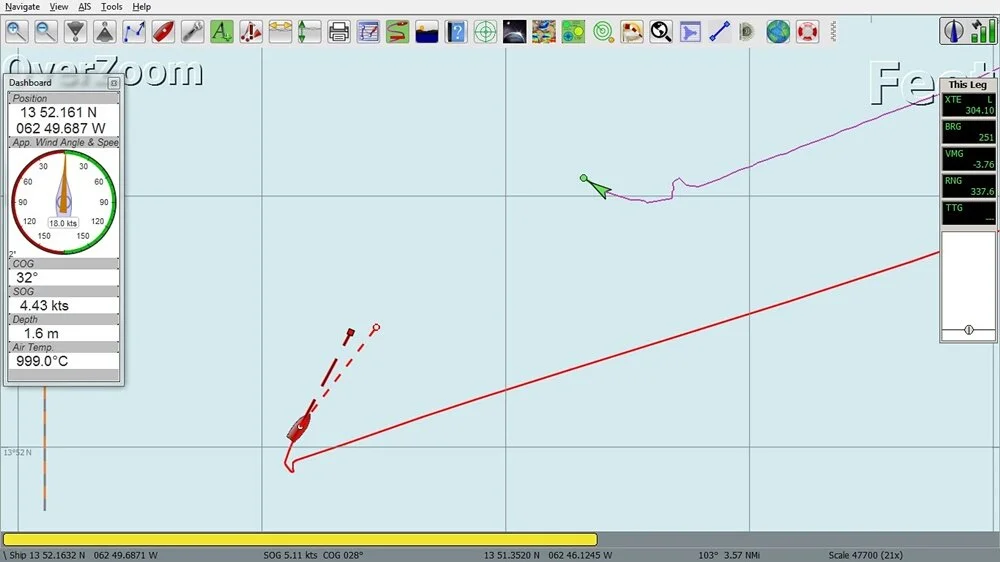Click the status bar Scale 47700 text
This screenshot has height=562, width=1000.
[x=865, y=555]
